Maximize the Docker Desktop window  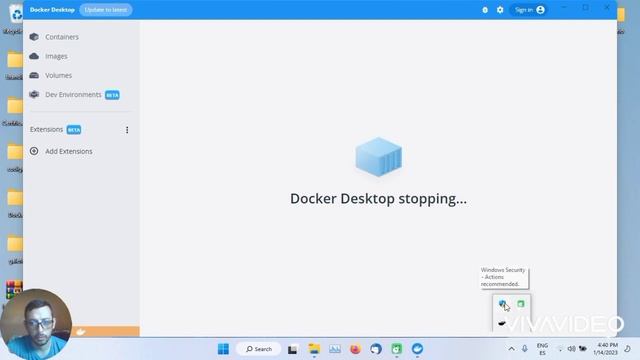[x=586, y=8]
